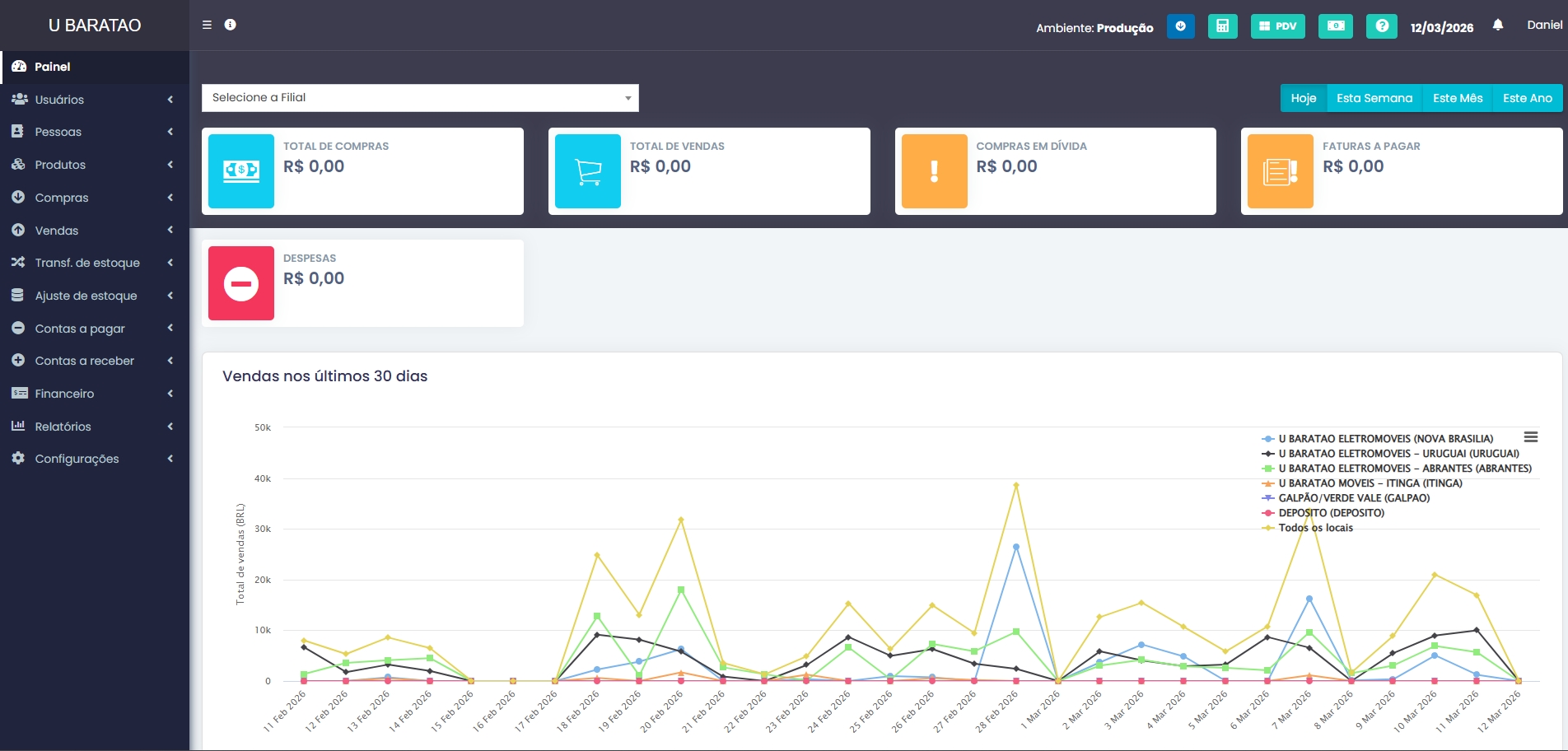This screenshot has width=1568, height=751.
Task: Toggle ABRANTES series in chart legend
Action: pyautogui.click(x=1397, y=469)
